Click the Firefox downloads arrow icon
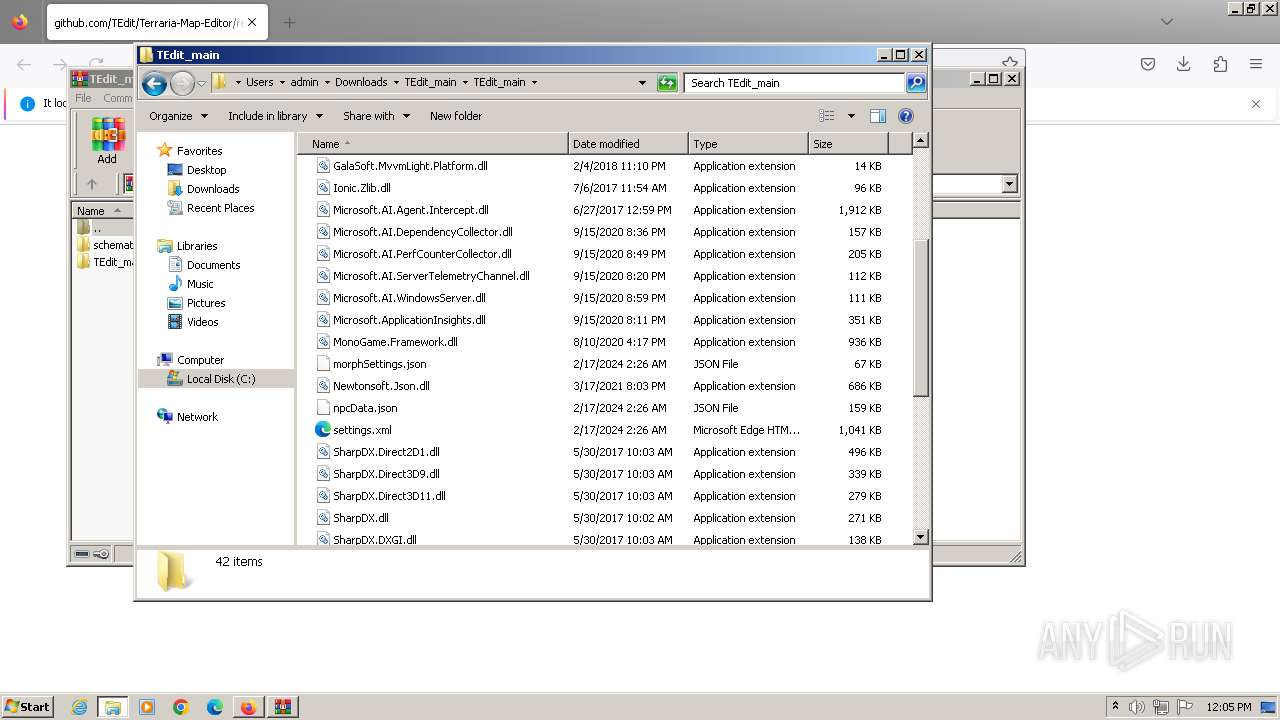This screenshot has width=1280, height=720. click(x=1184, y=64)
